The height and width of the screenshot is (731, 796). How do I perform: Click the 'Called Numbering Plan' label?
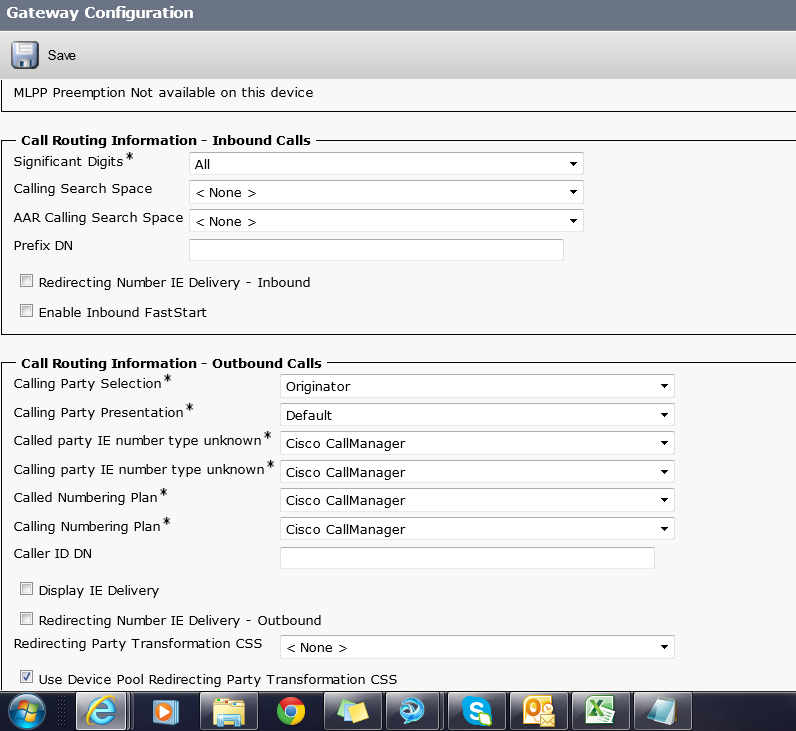point(86,497)
